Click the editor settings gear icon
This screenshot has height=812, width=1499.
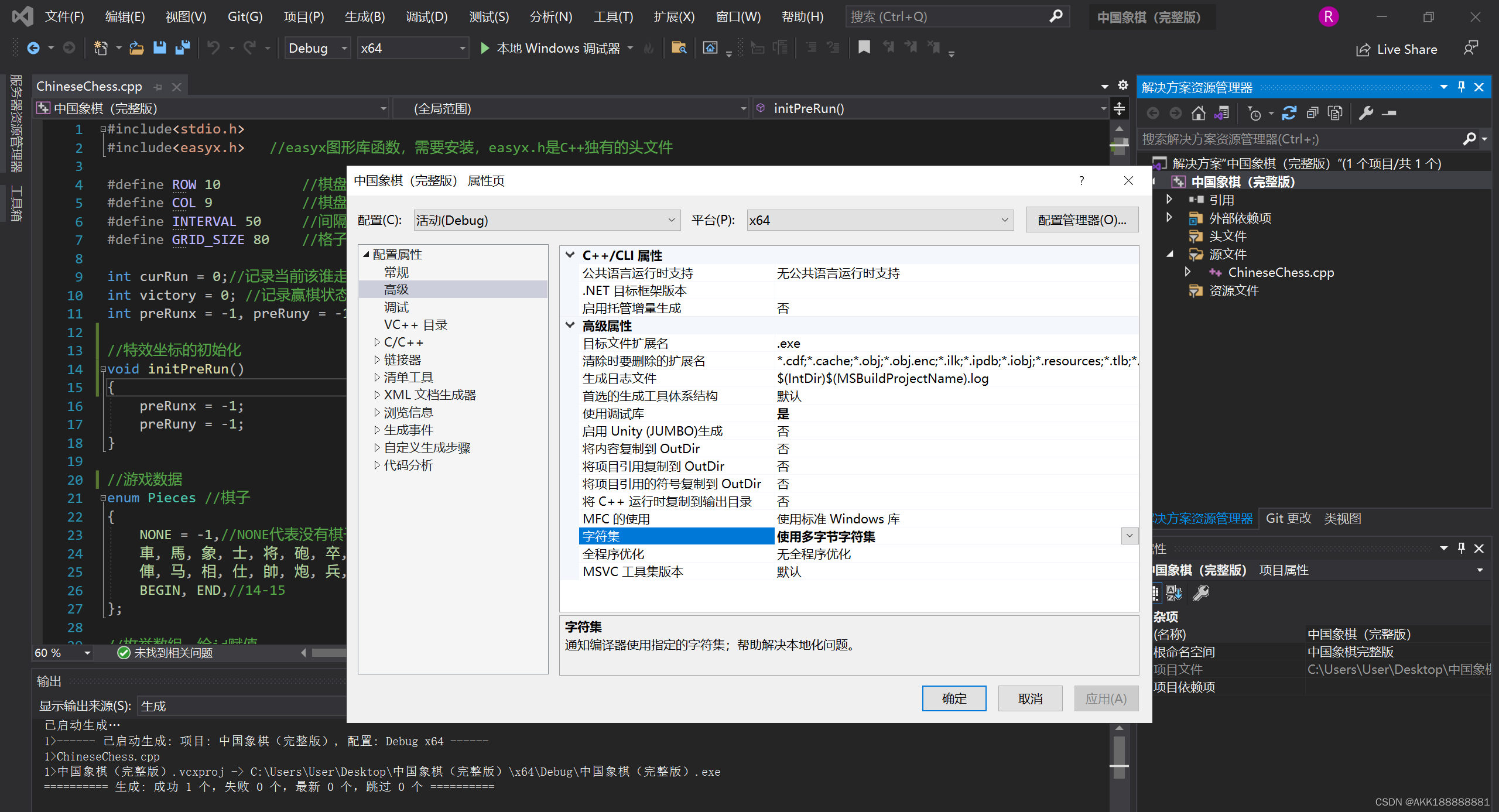tap(1122, 85)
